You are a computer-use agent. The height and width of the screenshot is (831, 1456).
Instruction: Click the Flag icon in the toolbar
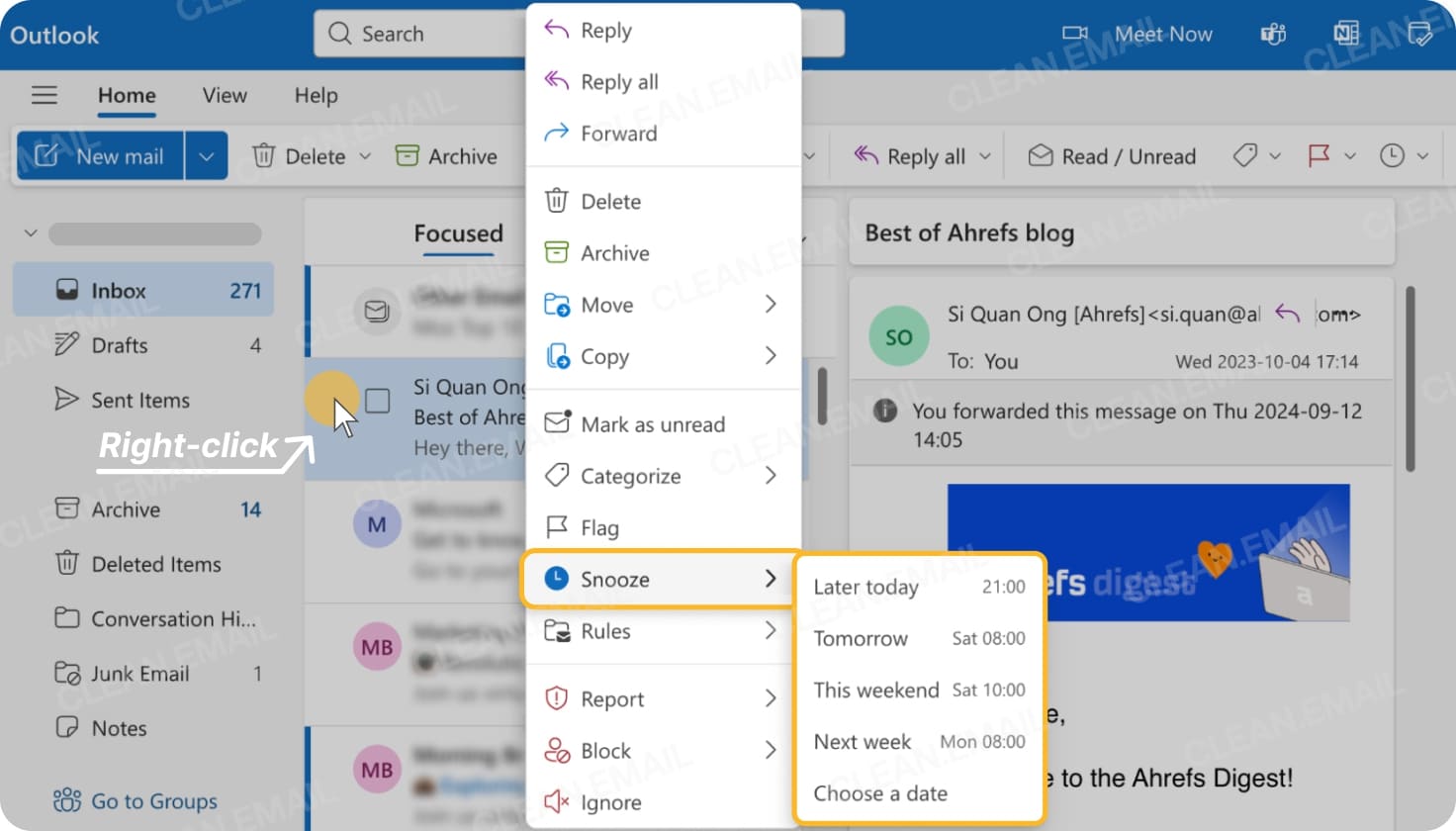[1319, 155]
